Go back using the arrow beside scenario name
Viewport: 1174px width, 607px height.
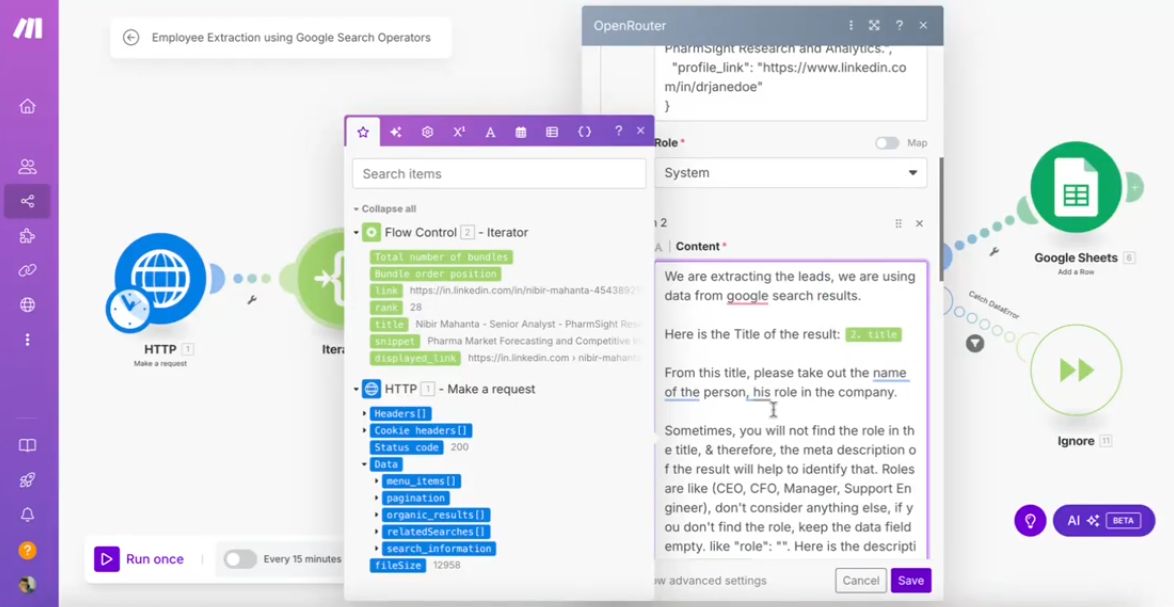click(x=131, y=37)
